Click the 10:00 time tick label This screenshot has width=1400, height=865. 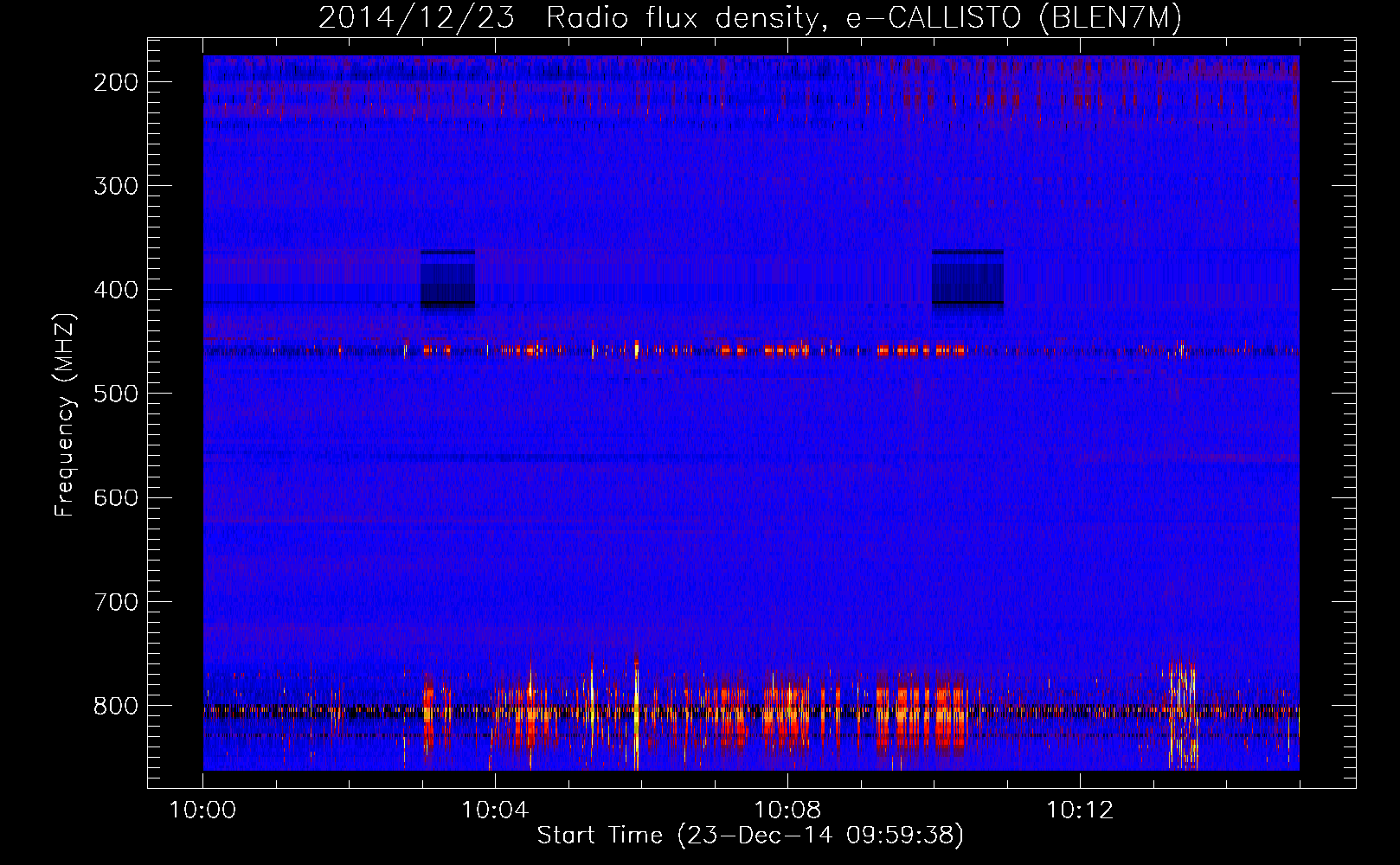point(202,811)
